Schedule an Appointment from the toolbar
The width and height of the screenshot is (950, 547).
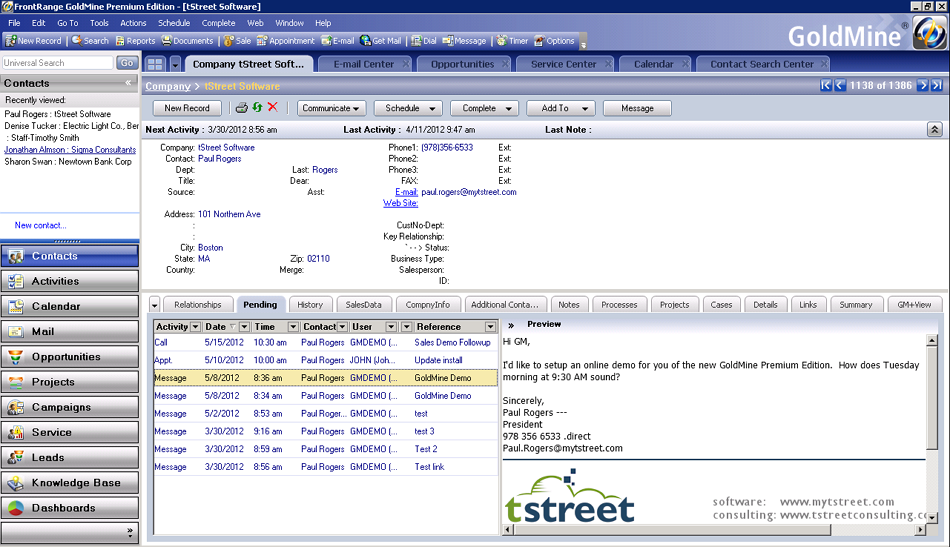point(286,41)
